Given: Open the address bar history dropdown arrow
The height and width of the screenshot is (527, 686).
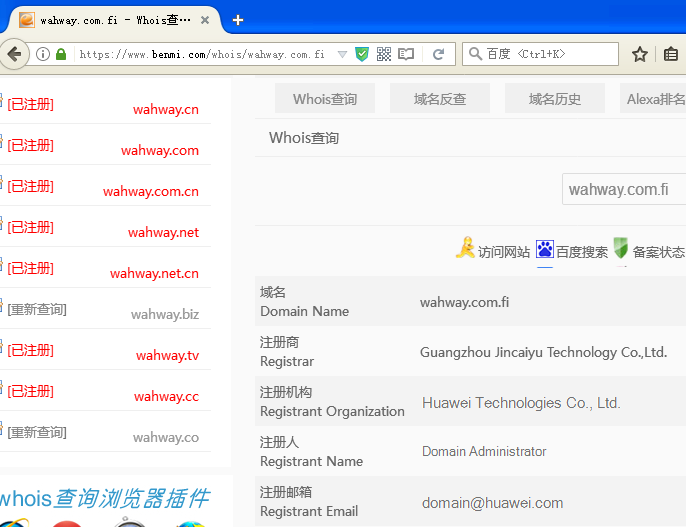Looking at the screenshot, I should 342,54.
